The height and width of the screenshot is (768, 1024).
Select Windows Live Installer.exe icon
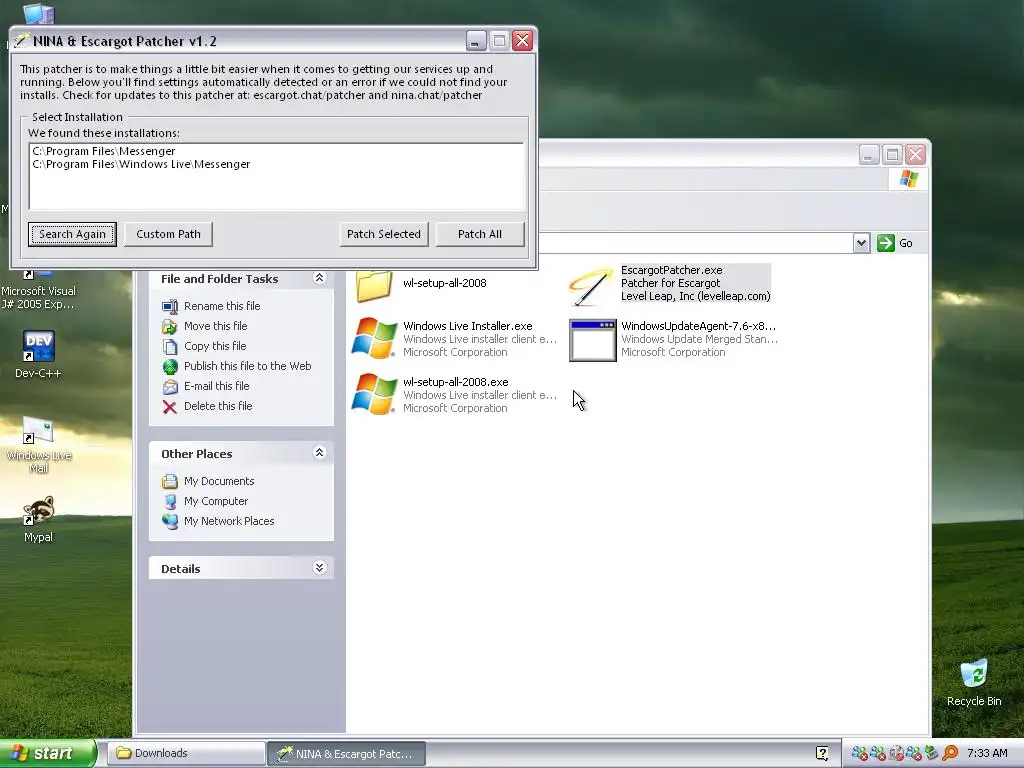tap(374, 338)
